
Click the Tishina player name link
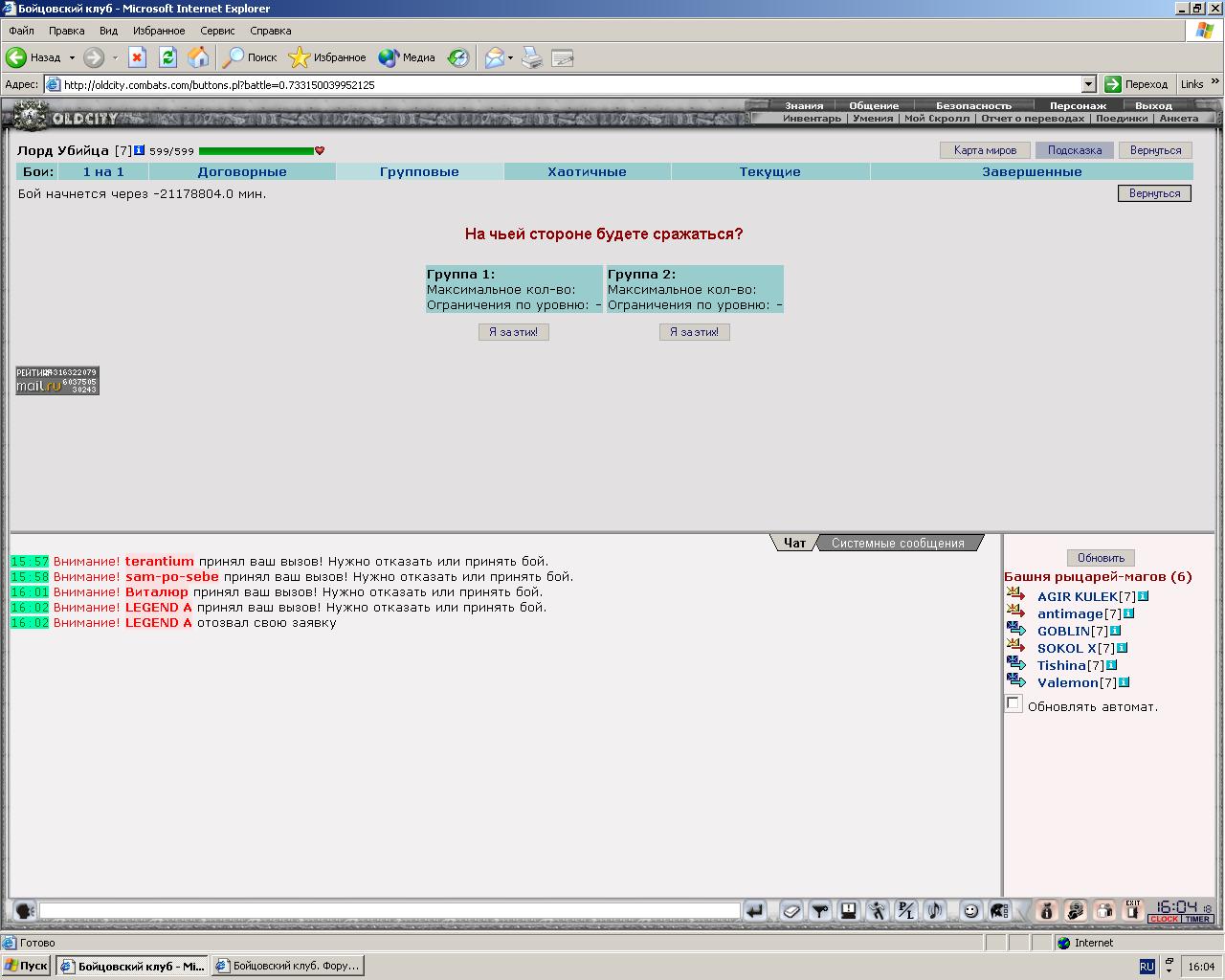pos(1061,665)
